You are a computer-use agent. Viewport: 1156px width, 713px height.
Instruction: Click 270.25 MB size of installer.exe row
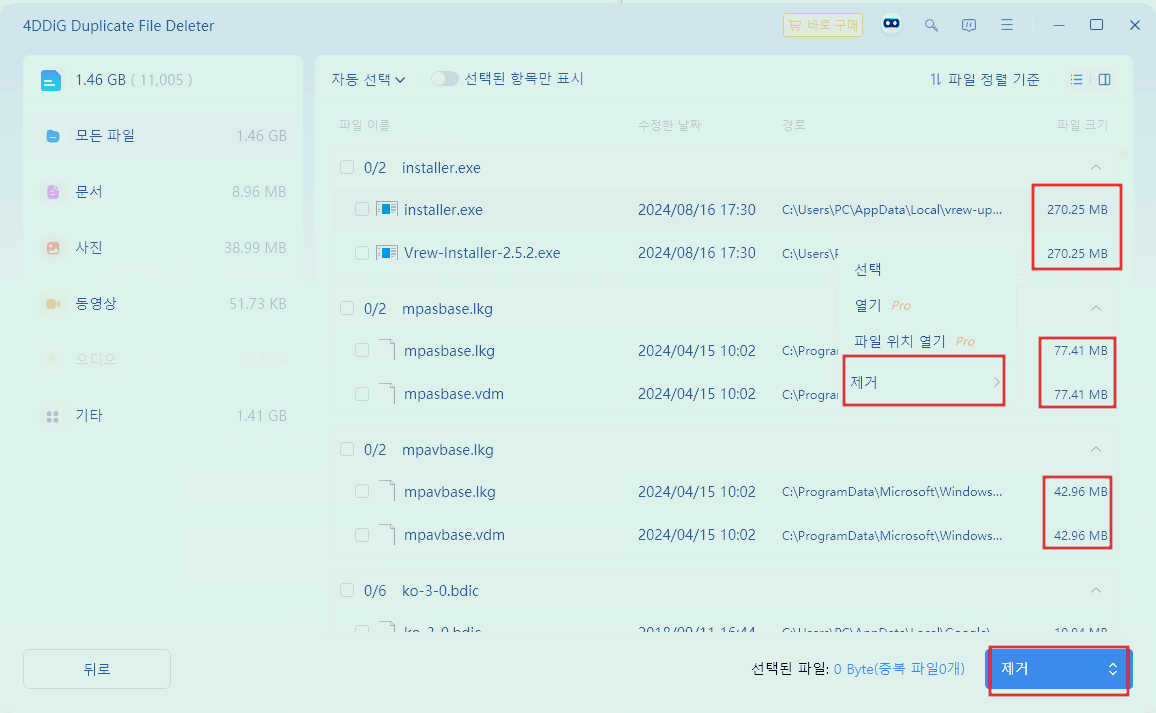coord(1077,209)
